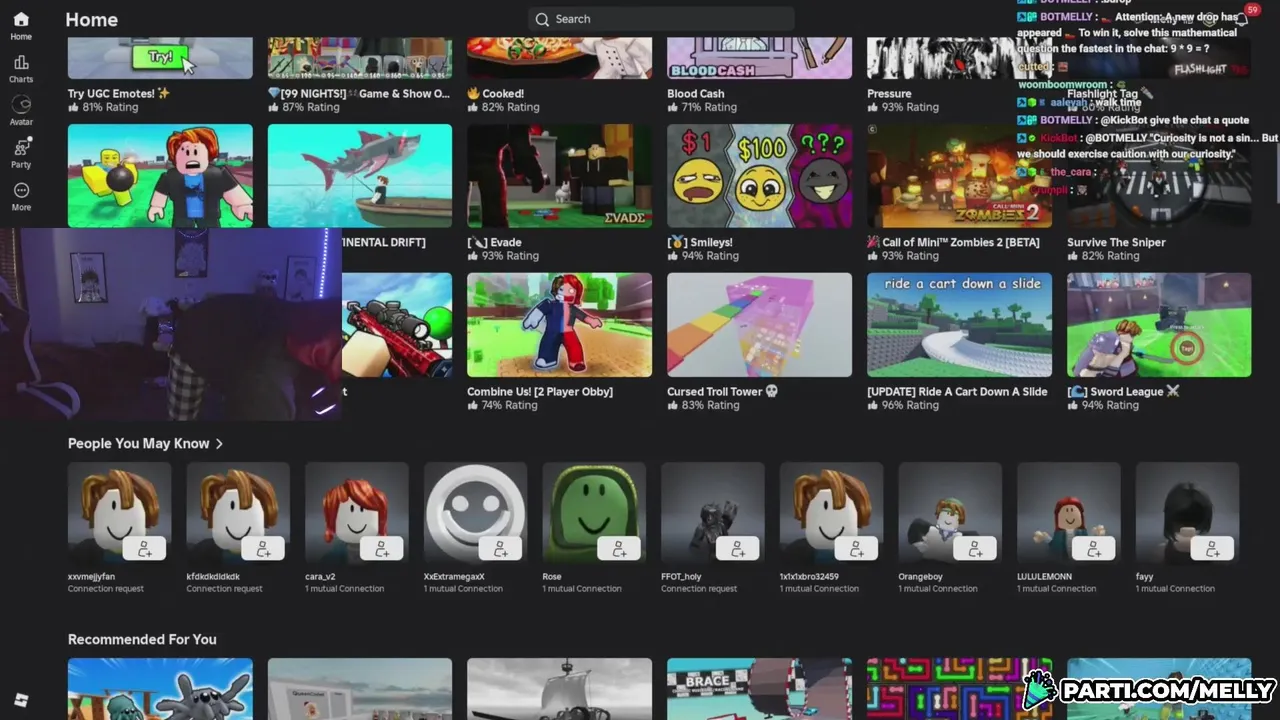Click the Try UGC Emotes! title

coord(119,93)
